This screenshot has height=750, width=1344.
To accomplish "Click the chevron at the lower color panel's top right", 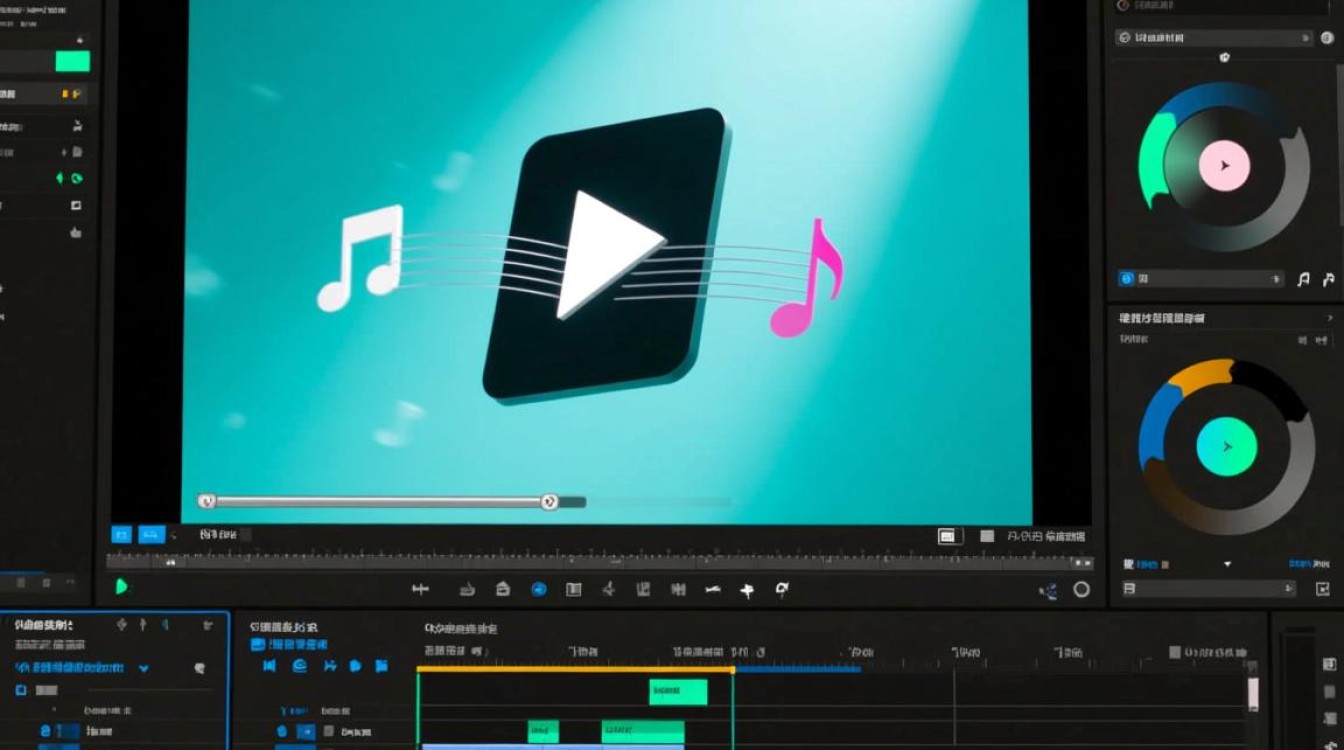I will click(x=1329, y=318).
